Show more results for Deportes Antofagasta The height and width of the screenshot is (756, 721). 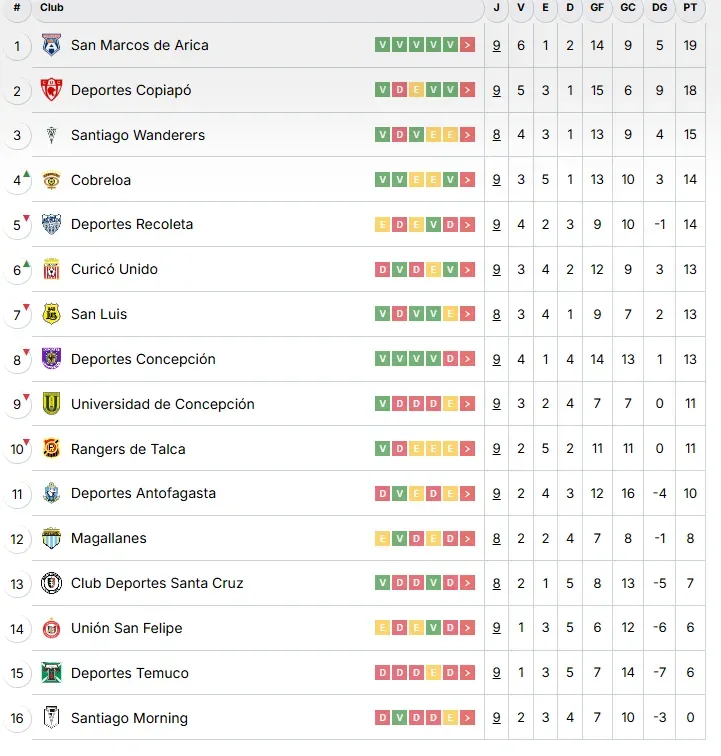pos(468,494)
